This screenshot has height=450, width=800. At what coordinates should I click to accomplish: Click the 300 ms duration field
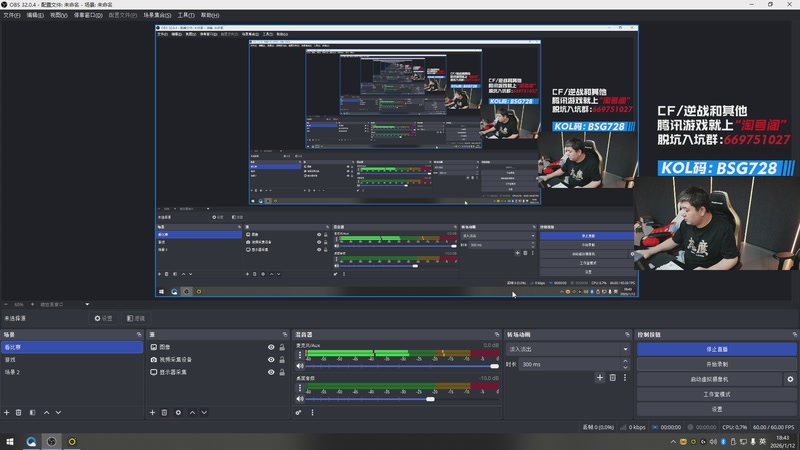coord(569,364)
